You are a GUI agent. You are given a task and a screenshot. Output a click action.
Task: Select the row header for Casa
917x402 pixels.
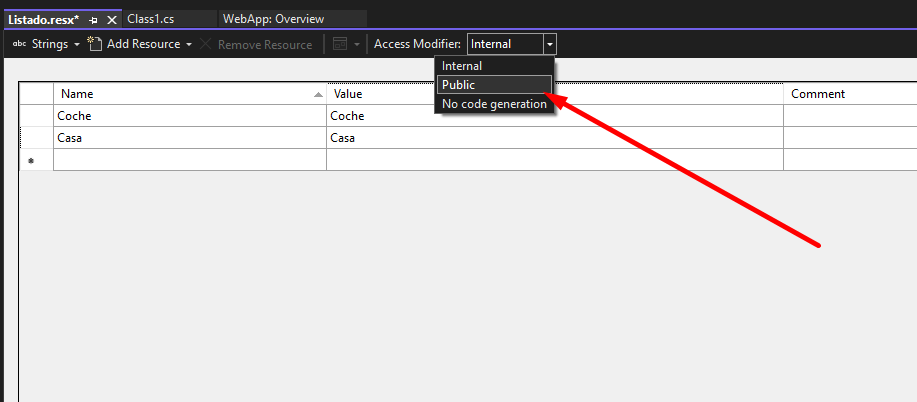[36, 138]
